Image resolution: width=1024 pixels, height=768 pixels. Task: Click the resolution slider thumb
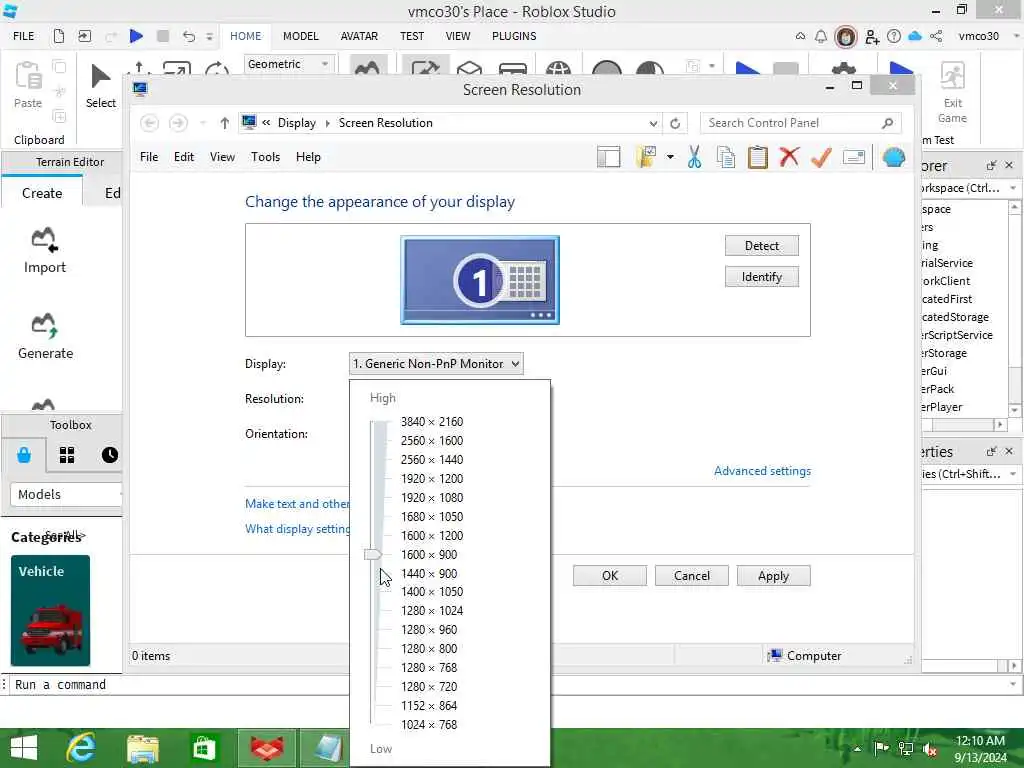372,554
